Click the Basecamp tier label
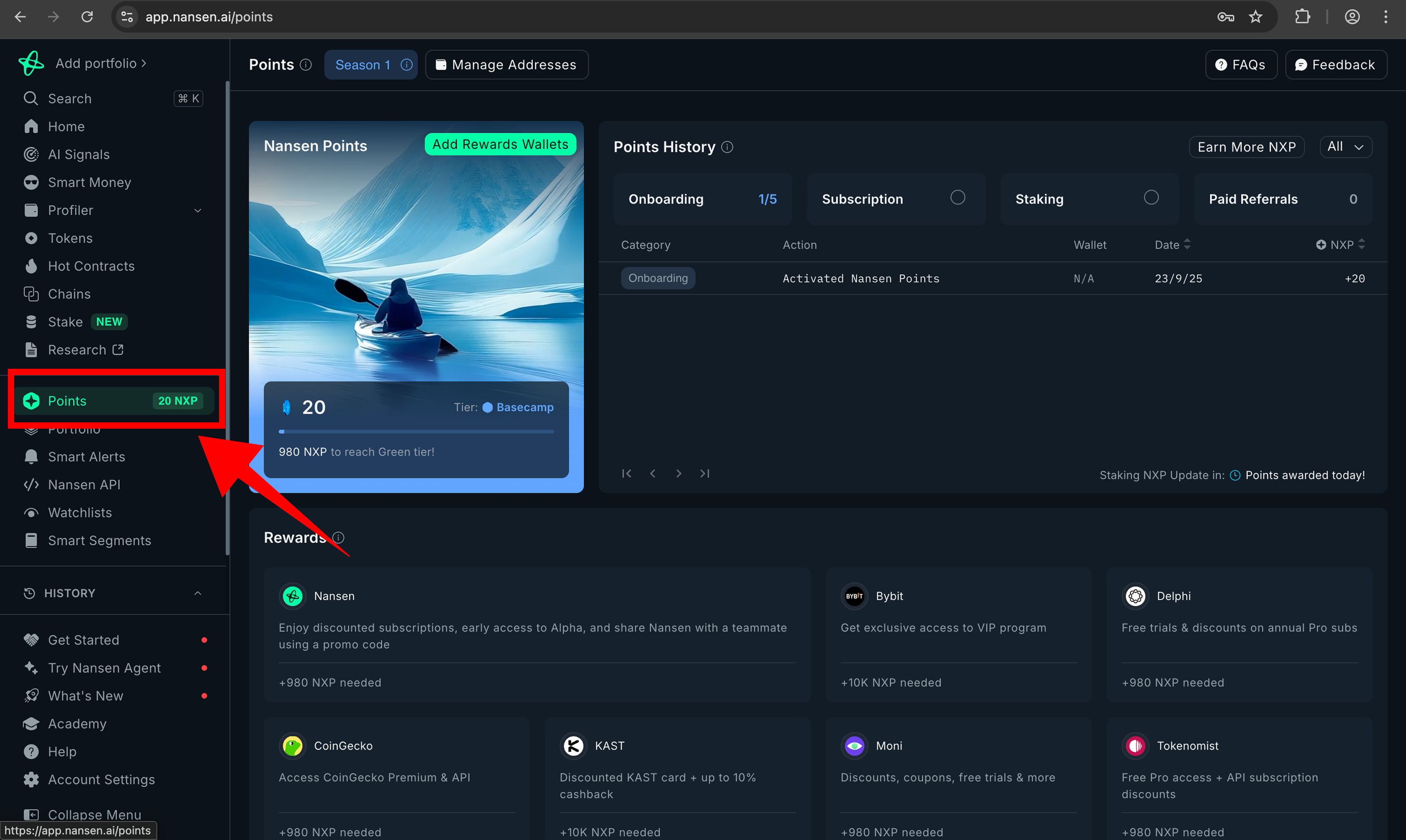The height and width of the screenshot is (840, 1406). pos(518,407)
